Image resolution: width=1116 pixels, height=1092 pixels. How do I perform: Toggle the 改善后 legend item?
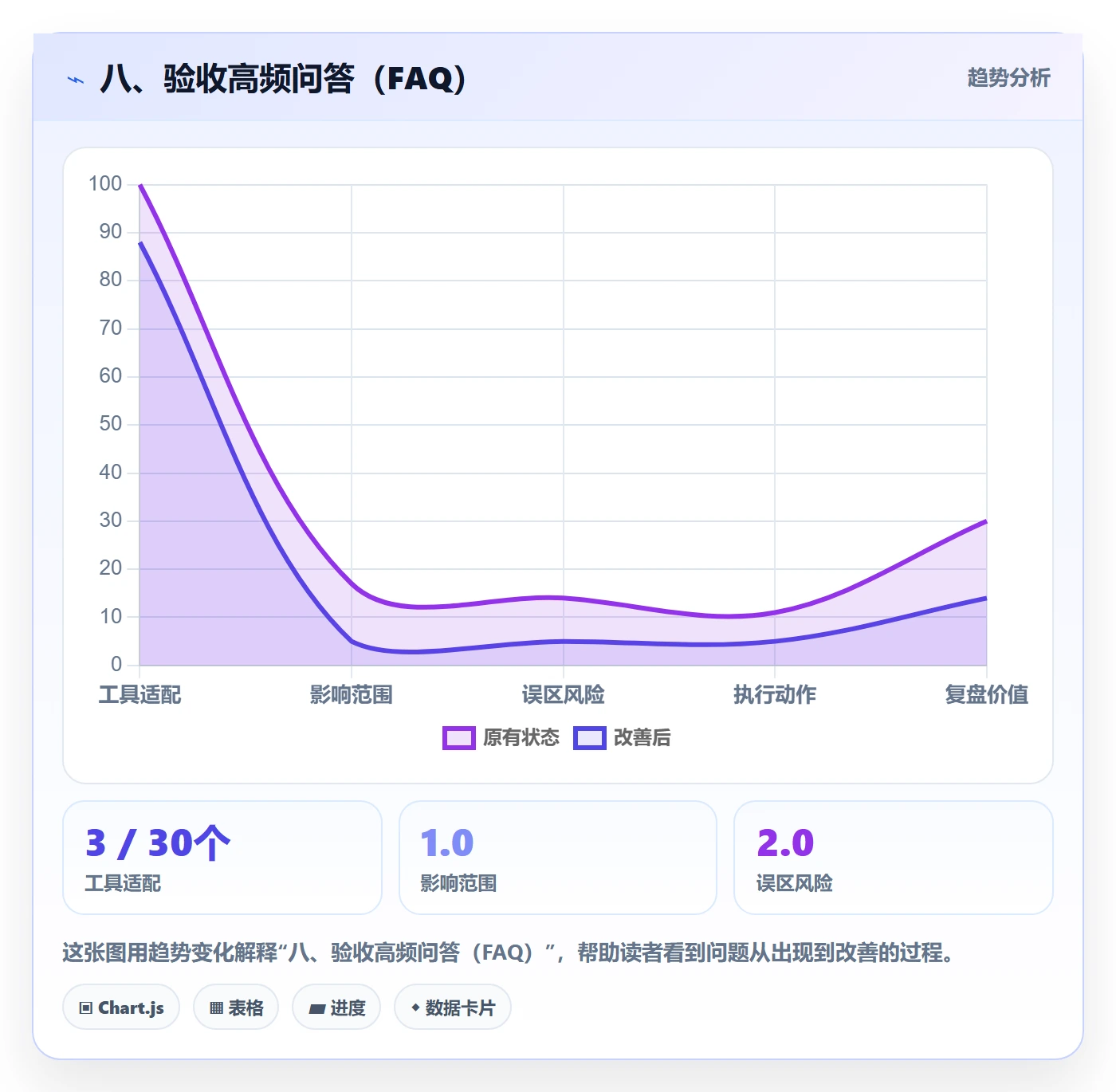623,737
